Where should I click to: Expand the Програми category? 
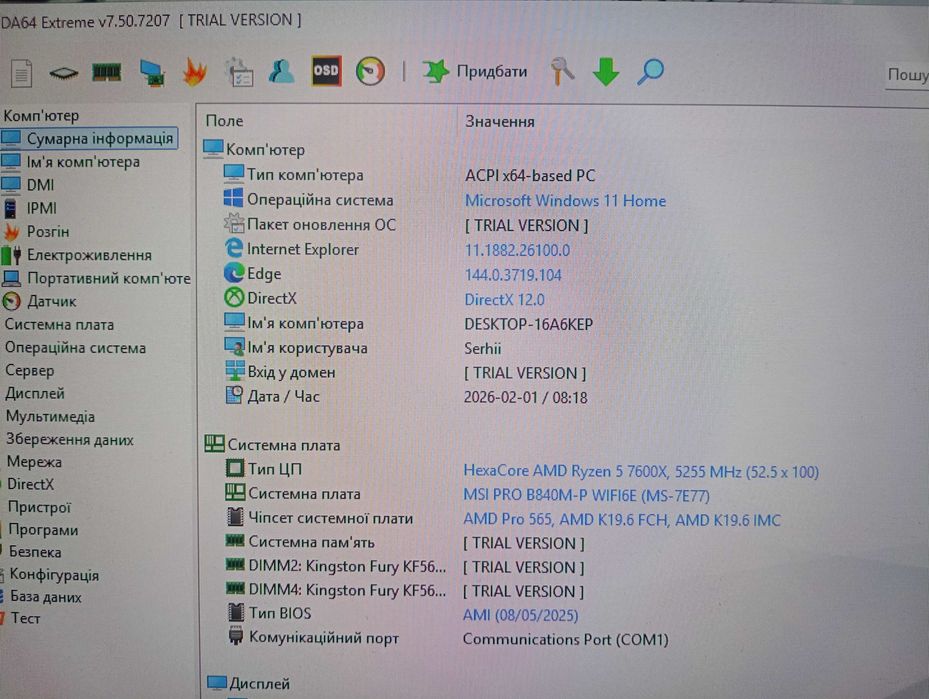(43, 530)
